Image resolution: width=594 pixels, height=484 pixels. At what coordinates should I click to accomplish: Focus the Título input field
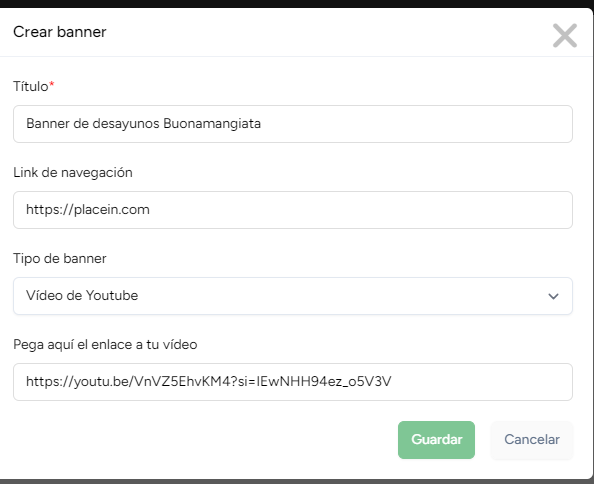pos(293,124)
